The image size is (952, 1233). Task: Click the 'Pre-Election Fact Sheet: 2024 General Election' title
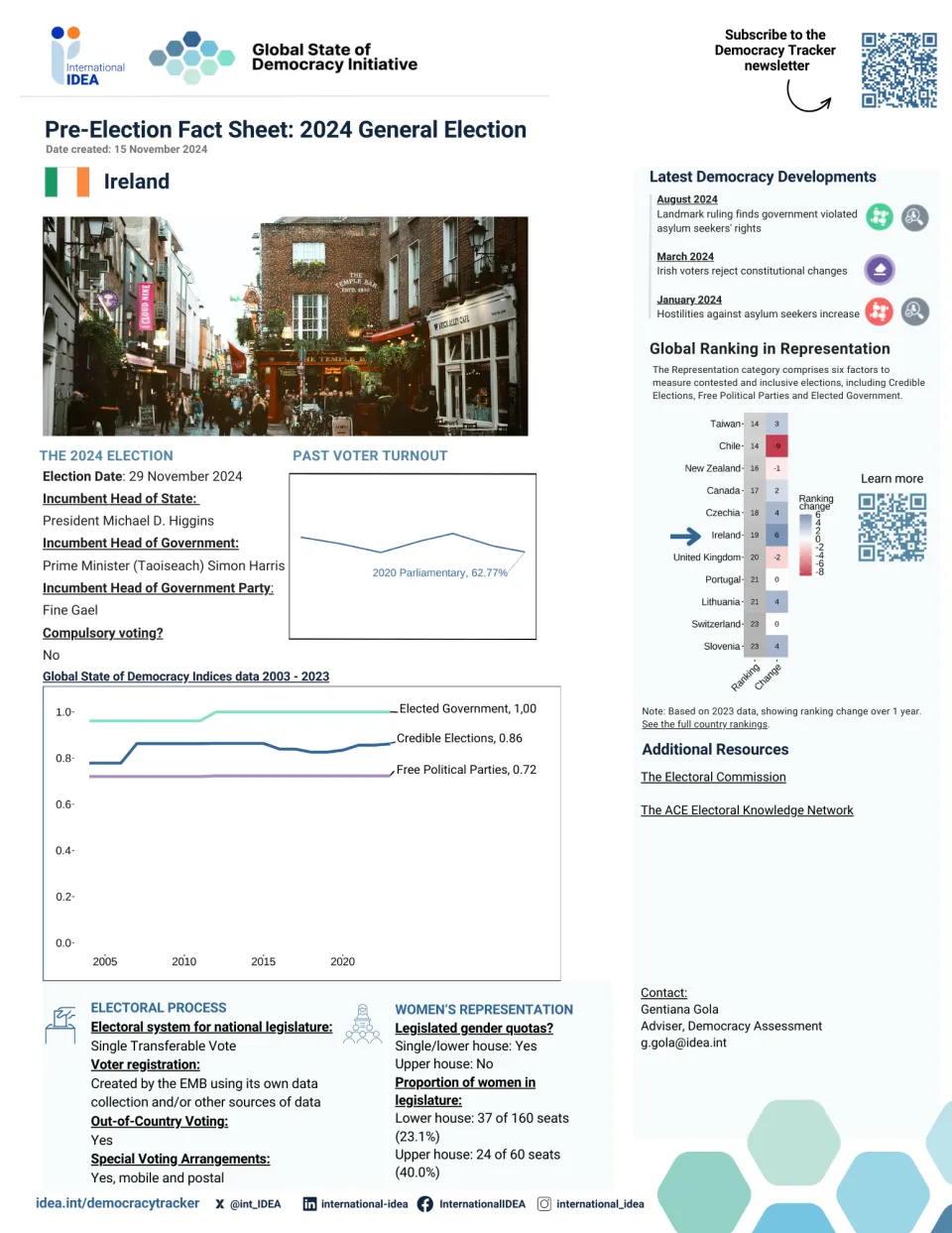pos(286,130)
